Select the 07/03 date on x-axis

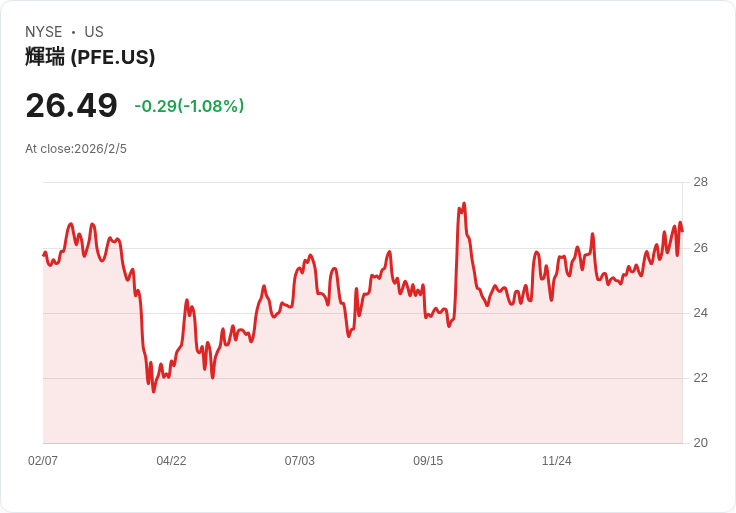pos(300,461)
